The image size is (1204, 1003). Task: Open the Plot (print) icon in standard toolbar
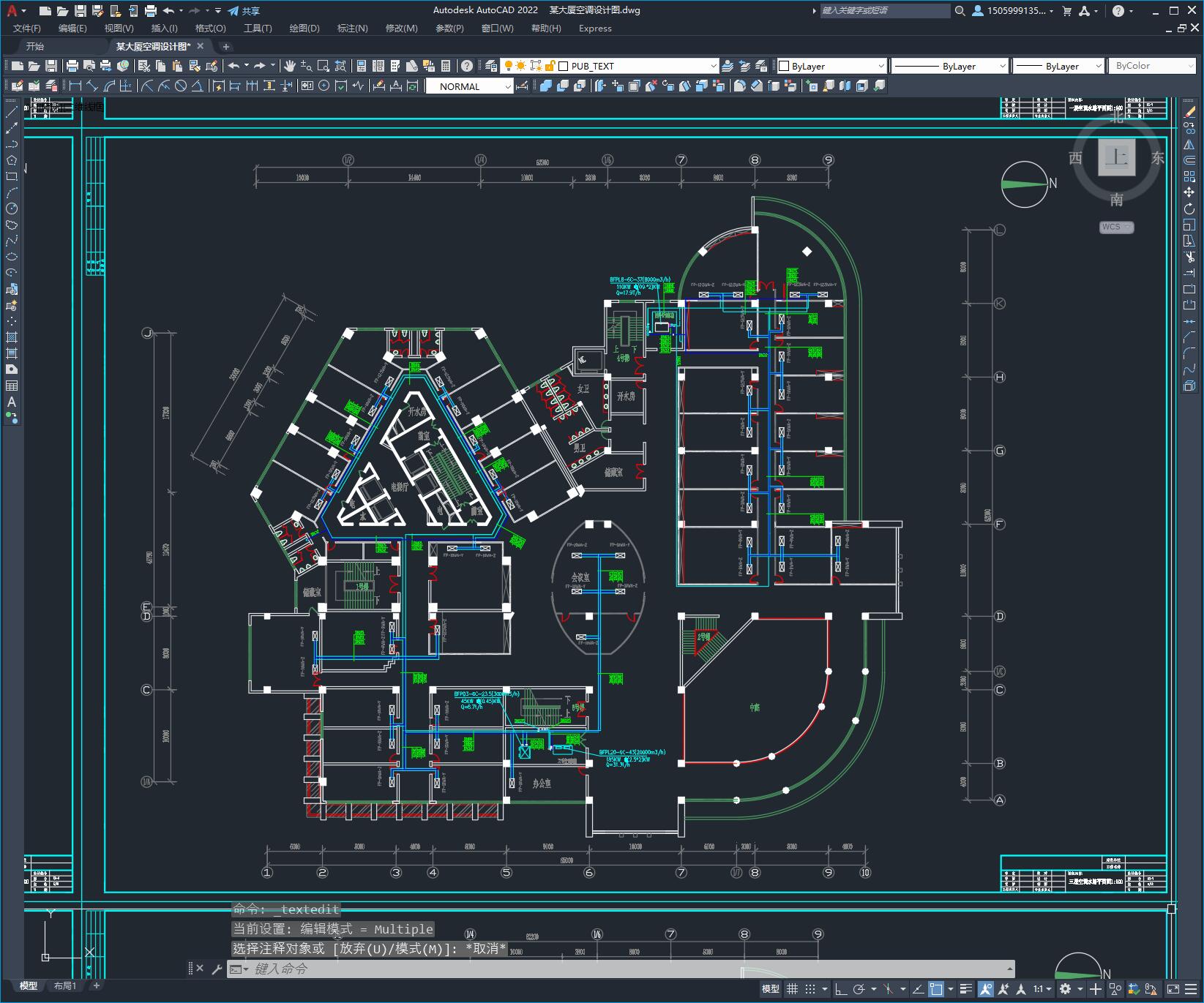click(x=72, y=66)
